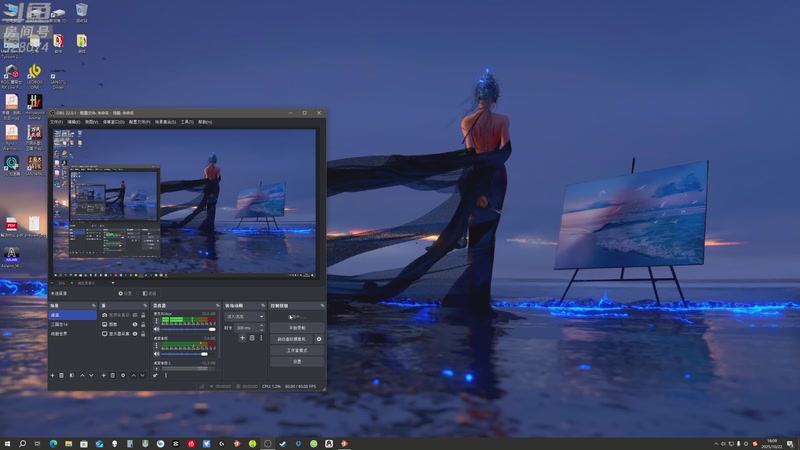The width and height of the screenshot is (800, 450).
Task: Open Settings from the controls panel
Action: [297, 362]
